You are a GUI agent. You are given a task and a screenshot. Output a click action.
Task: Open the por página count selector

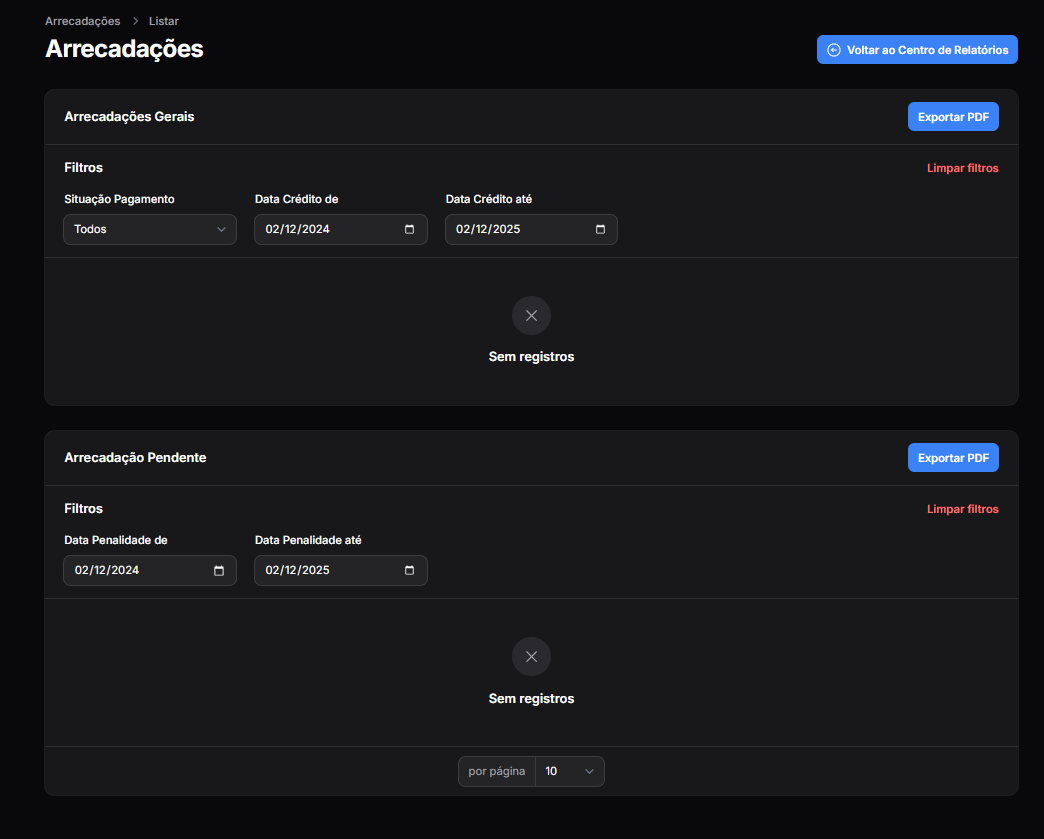[x=569, y=771]
